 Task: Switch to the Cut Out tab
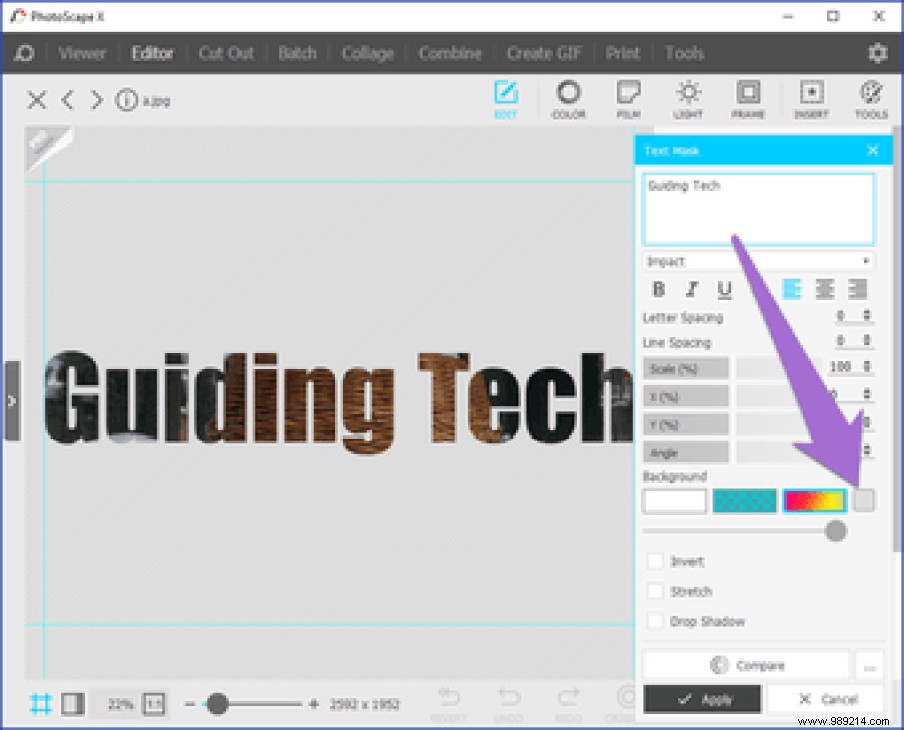(225, 53)
